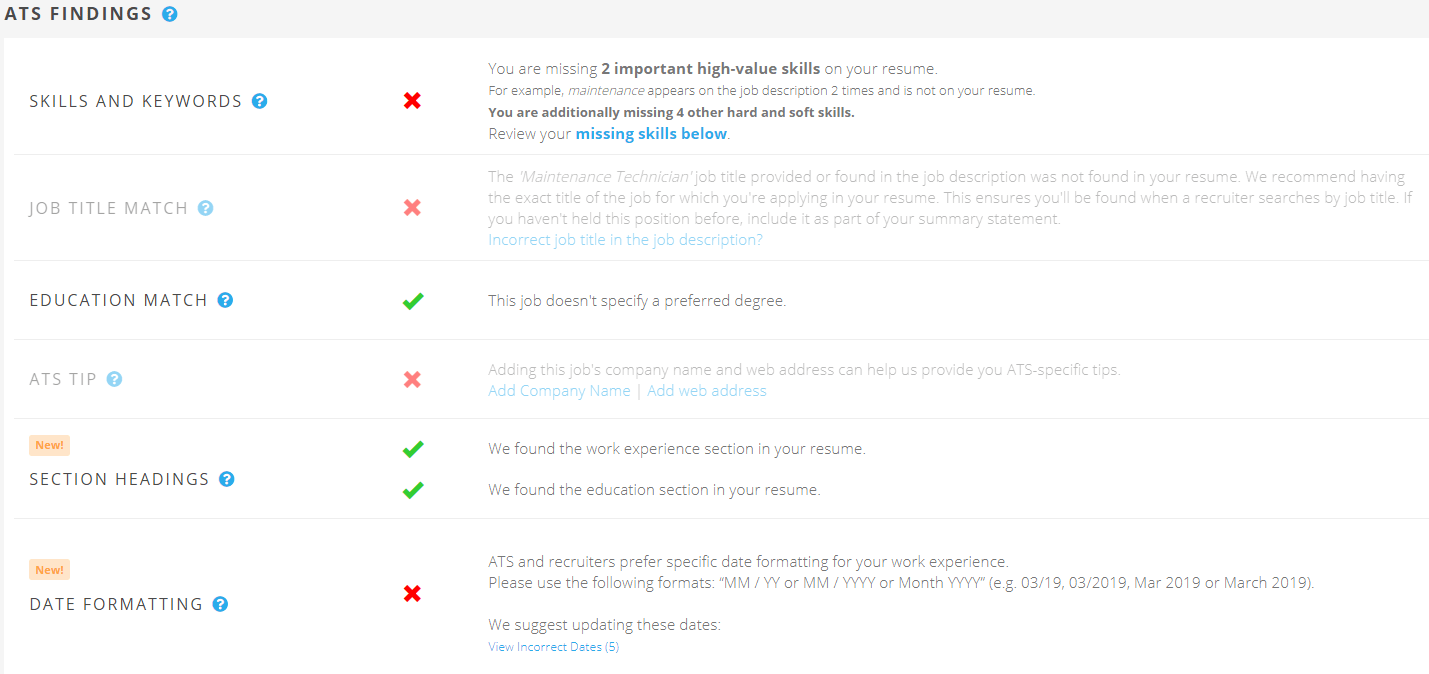1429x674 pixels.
Task: Open the Education Match help icon
Action: point(224,299)
